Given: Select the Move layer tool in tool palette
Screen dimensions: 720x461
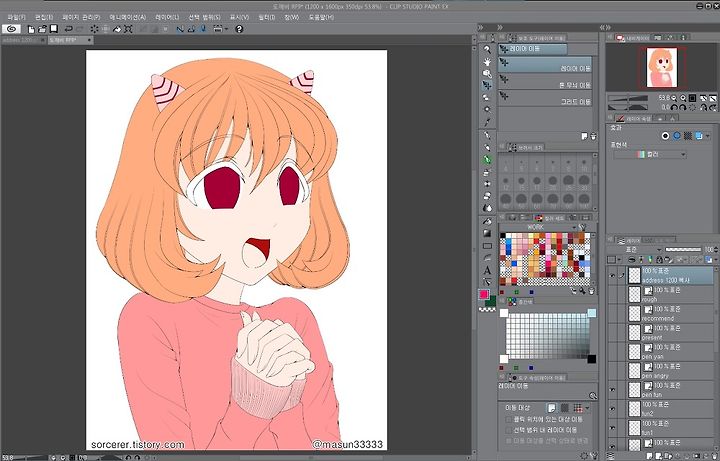Looking at the screenshot, I should point(487,85).
